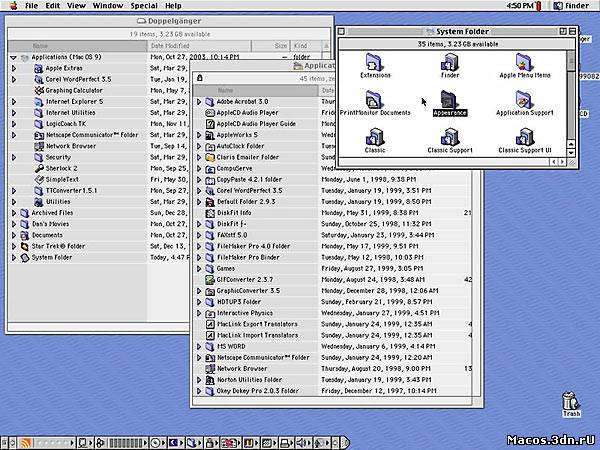Viewport: 600px width, 450px height.
Task: Expand Apple Extras in Doppelgänger window
Action: point(14,68)
